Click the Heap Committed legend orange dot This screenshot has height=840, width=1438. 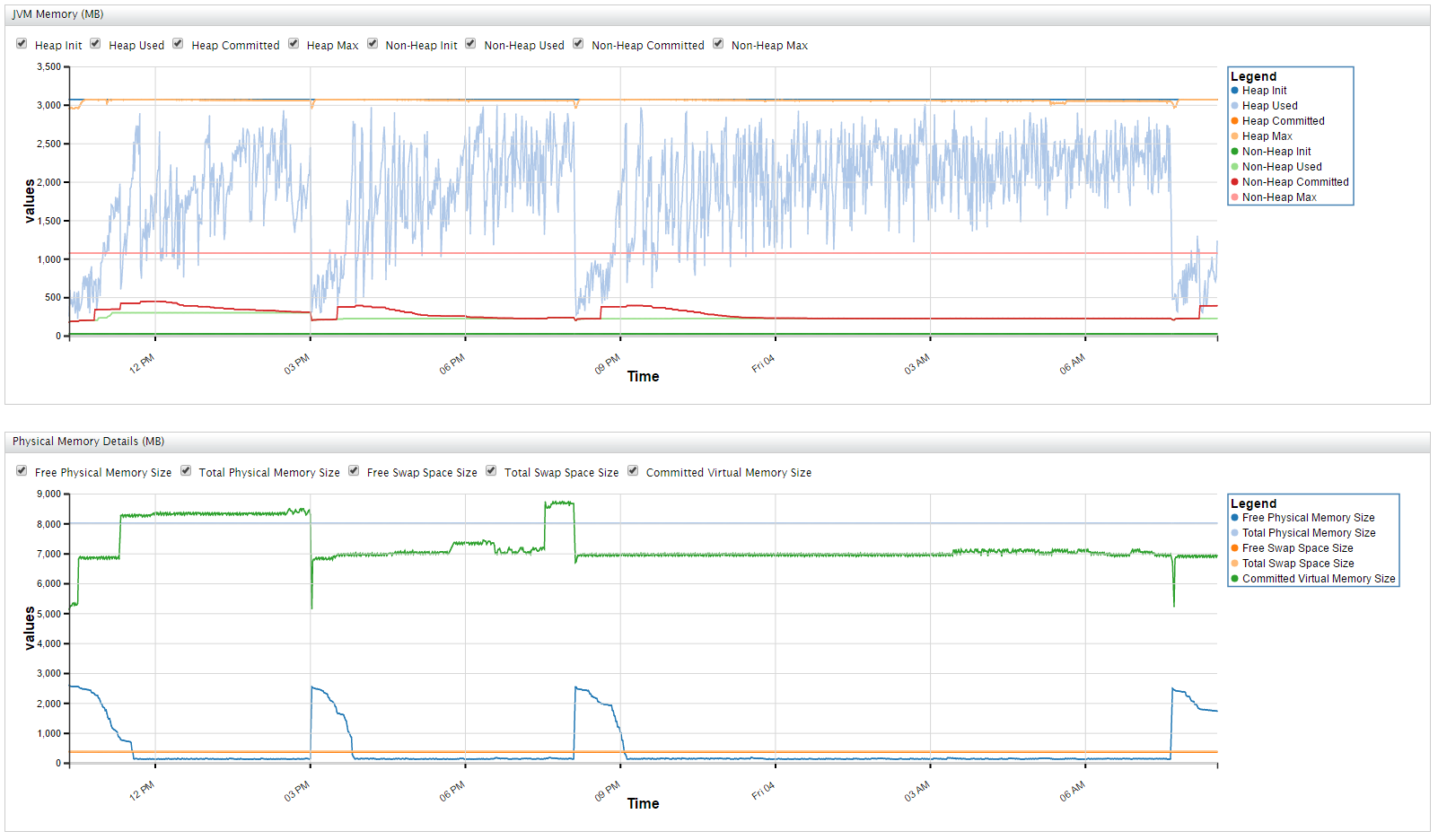click(1235, 121)
